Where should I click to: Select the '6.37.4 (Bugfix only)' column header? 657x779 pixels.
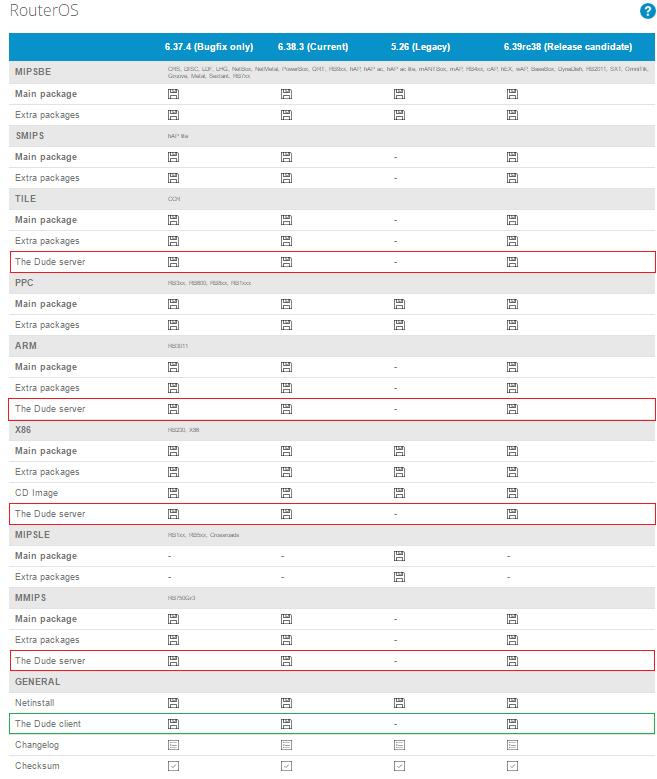point(209,47)
